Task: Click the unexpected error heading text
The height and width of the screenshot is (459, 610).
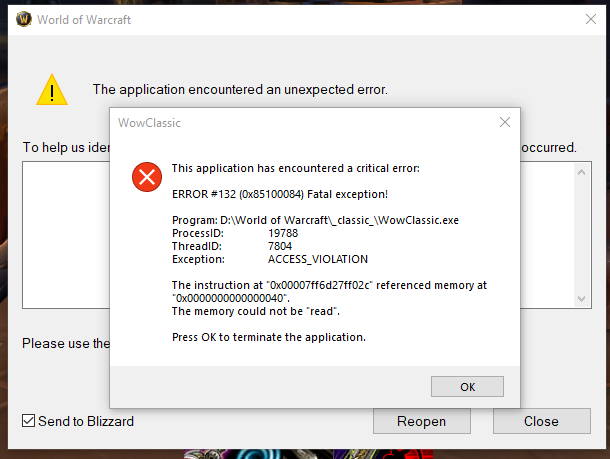Action: [240, 90]
